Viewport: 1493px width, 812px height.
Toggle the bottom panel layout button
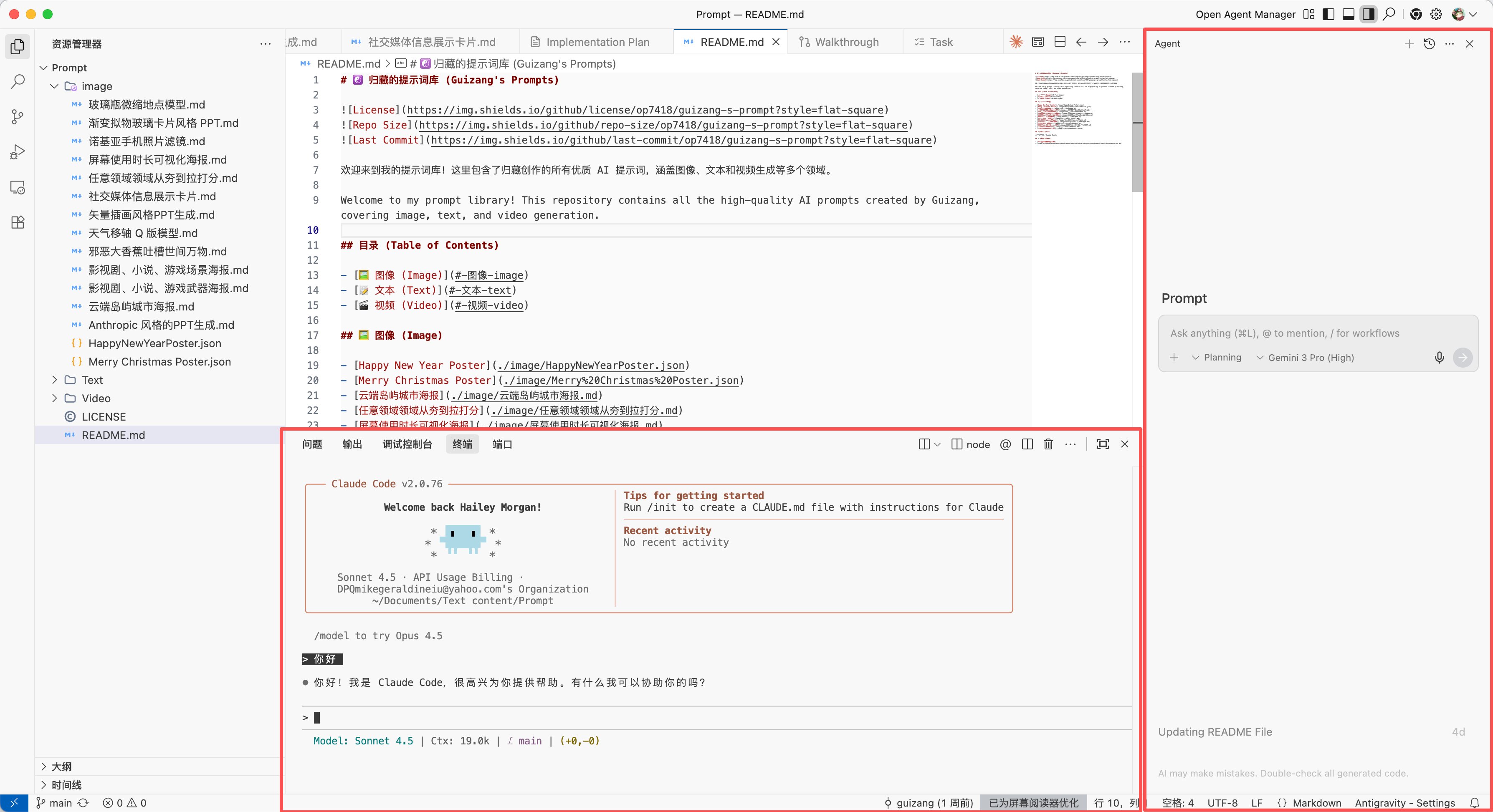click(1349, 15)
